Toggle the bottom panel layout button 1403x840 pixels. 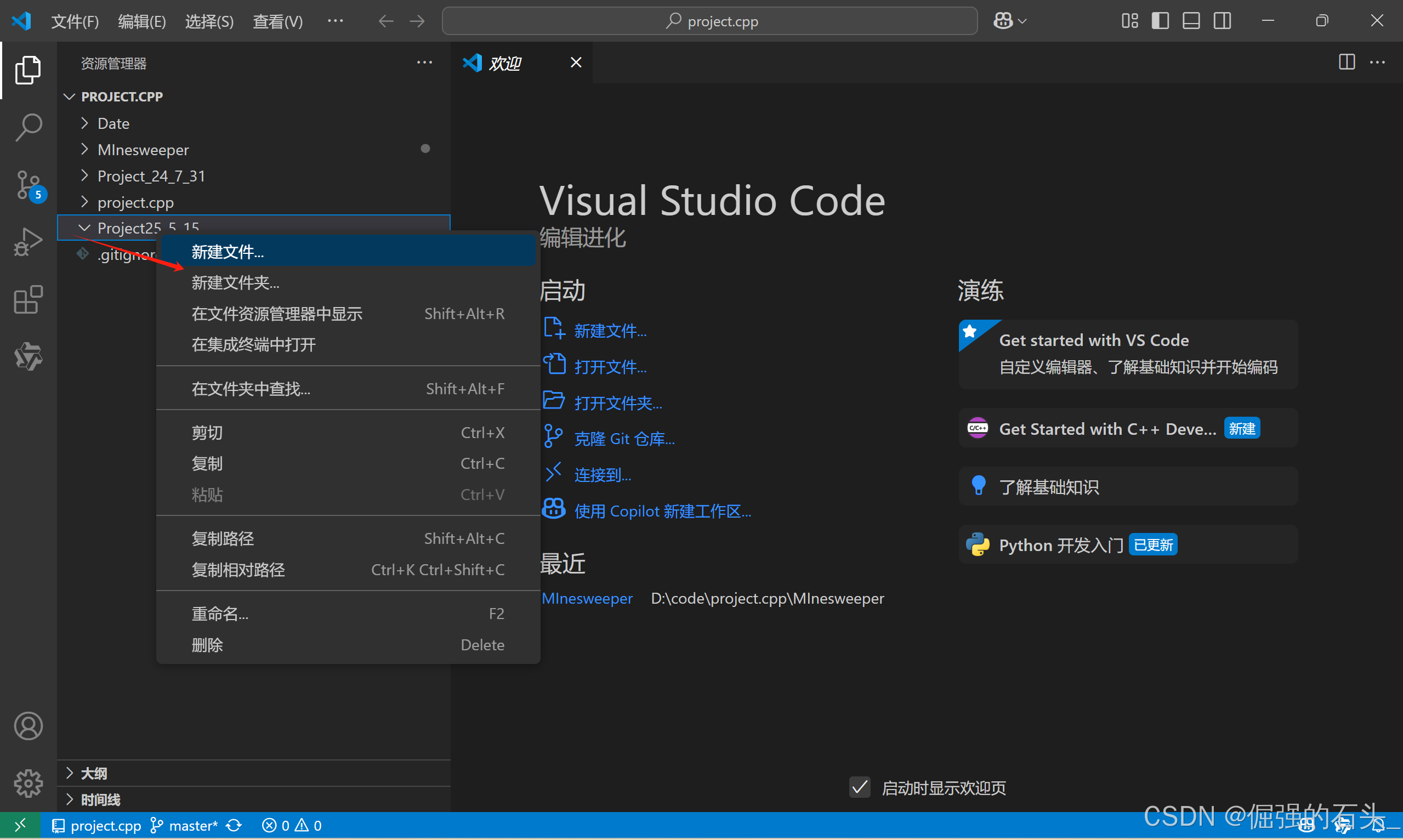pos(1191,21)
